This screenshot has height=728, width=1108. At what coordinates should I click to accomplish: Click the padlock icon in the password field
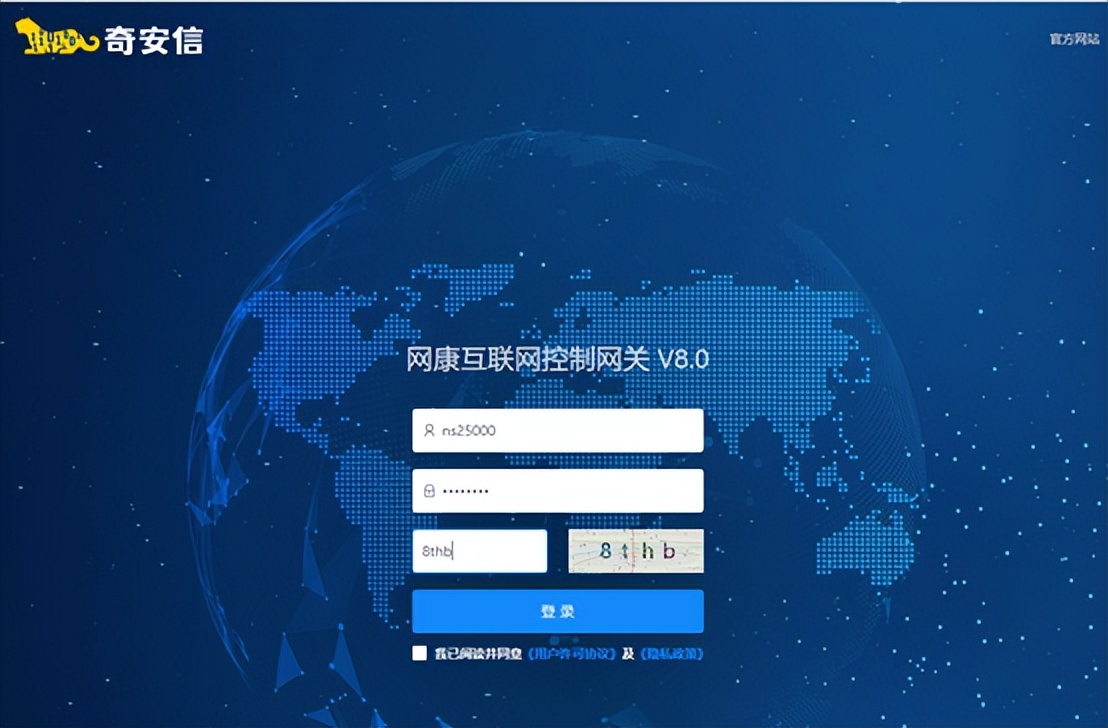pyautogui.click(x=427, y=490)
